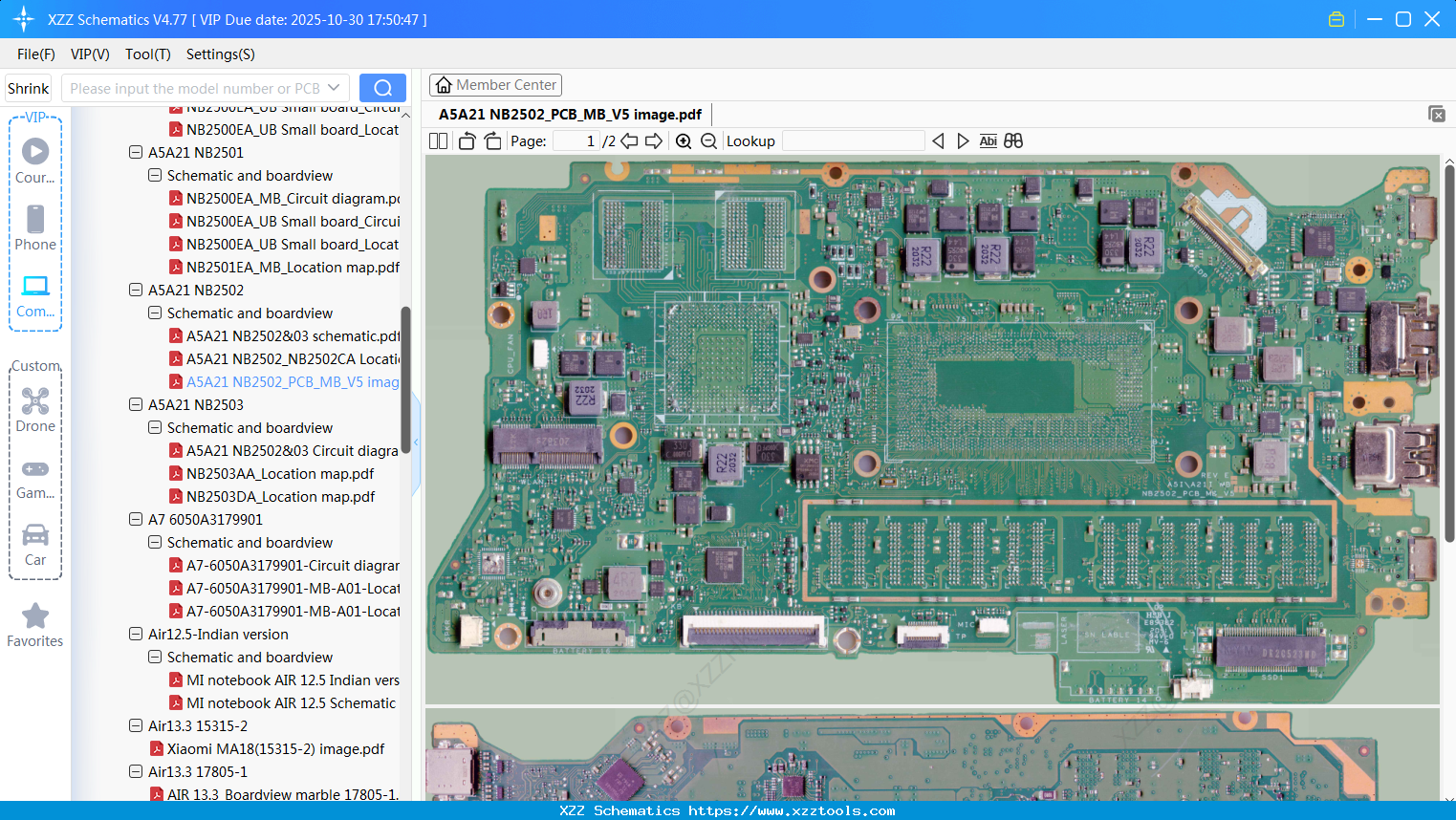Find next lookup result
The height and width of the screenshot is (820, 1456).
click(963, 141)
